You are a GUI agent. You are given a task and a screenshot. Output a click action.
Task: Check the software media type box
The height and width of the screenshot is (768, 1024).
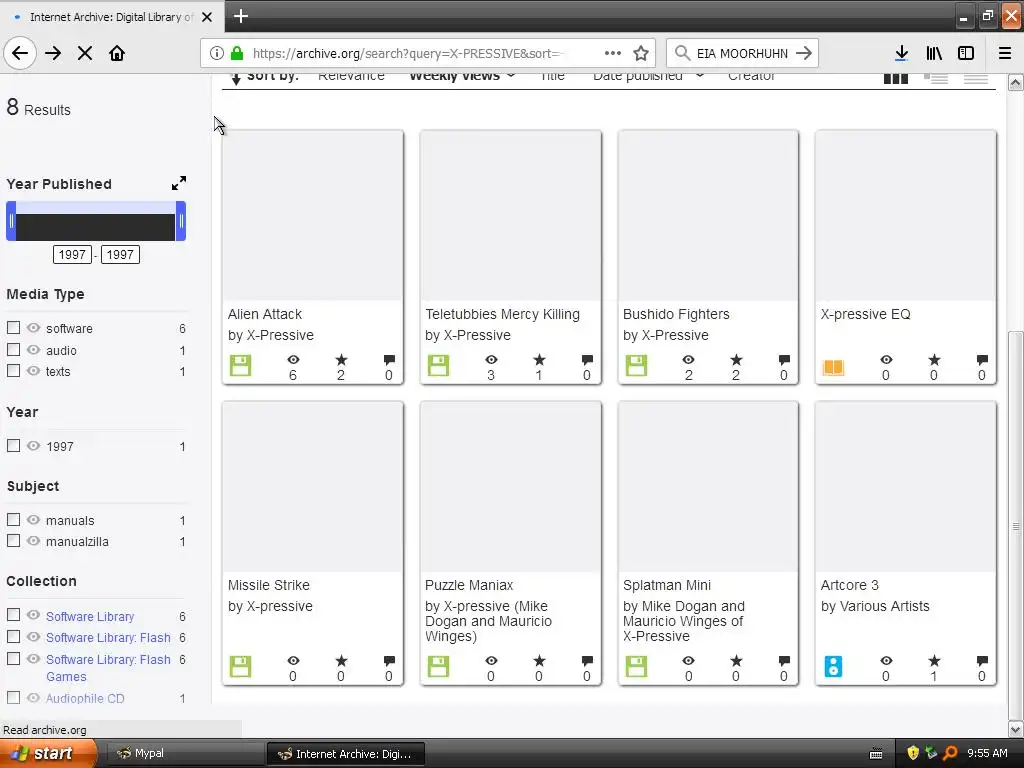click(x=13, y=328)
